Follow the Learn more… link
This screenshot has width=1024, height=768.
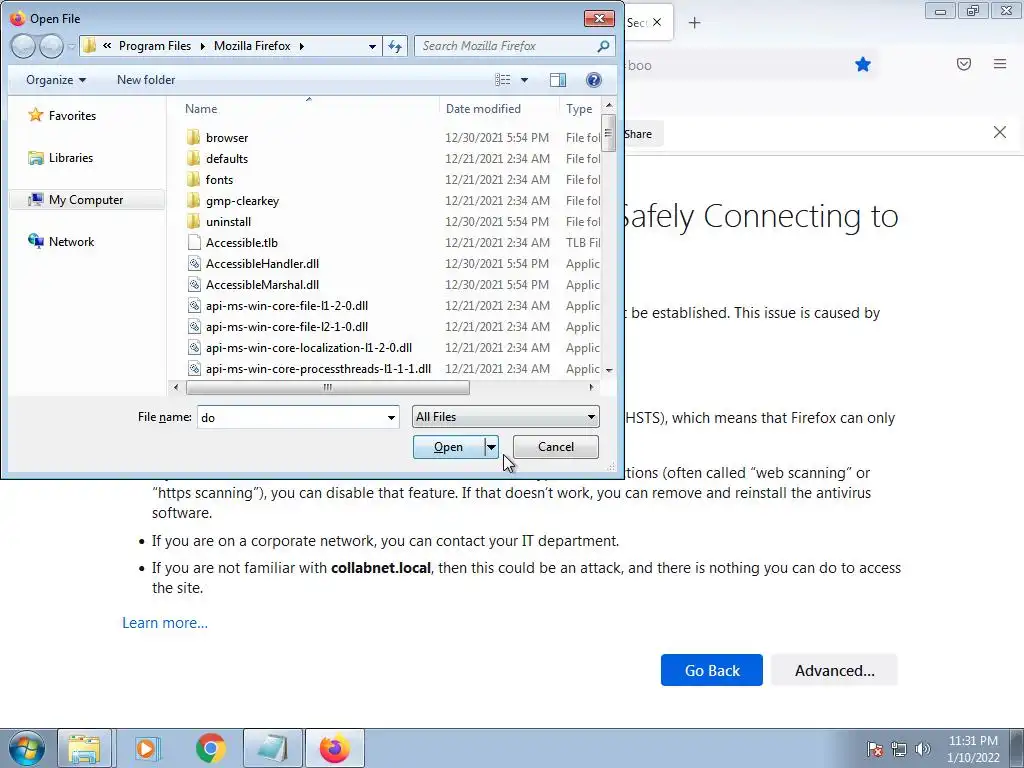(x=165, y=623)
